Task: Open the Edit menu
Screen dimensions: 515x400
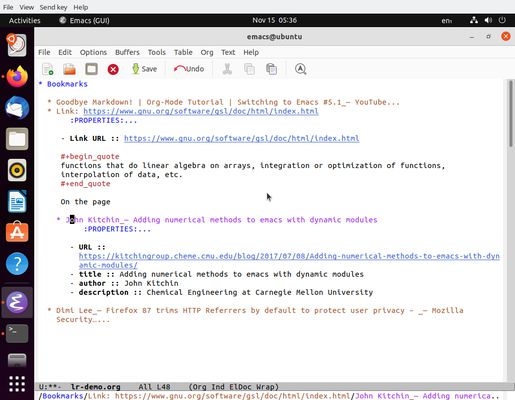Action: click(x=65, y=52)
